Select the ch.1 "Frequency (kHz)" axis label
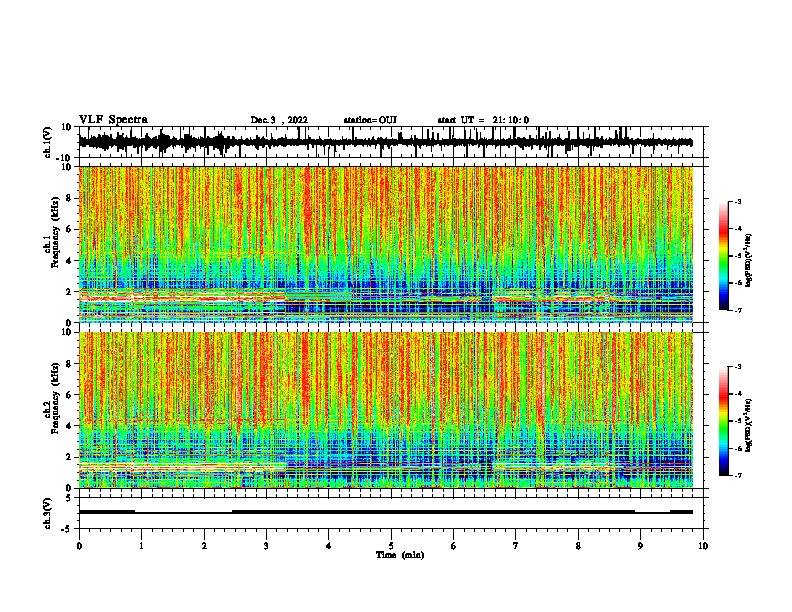This screenshot has height=612, width=792. (x=55, y=232)
